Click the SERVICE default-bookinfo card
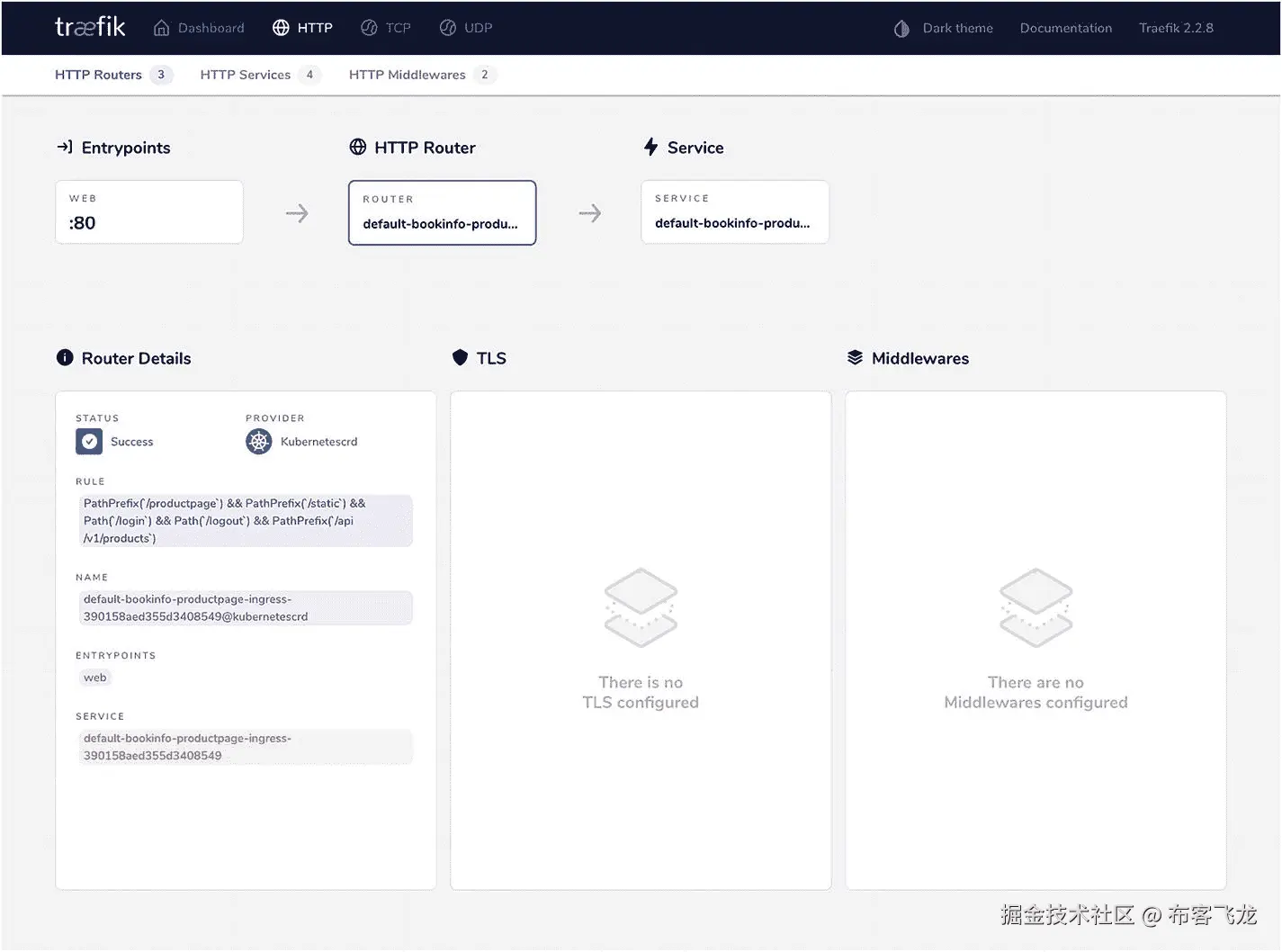Viewport: 1282px width, 952px height. coord(735,211)
